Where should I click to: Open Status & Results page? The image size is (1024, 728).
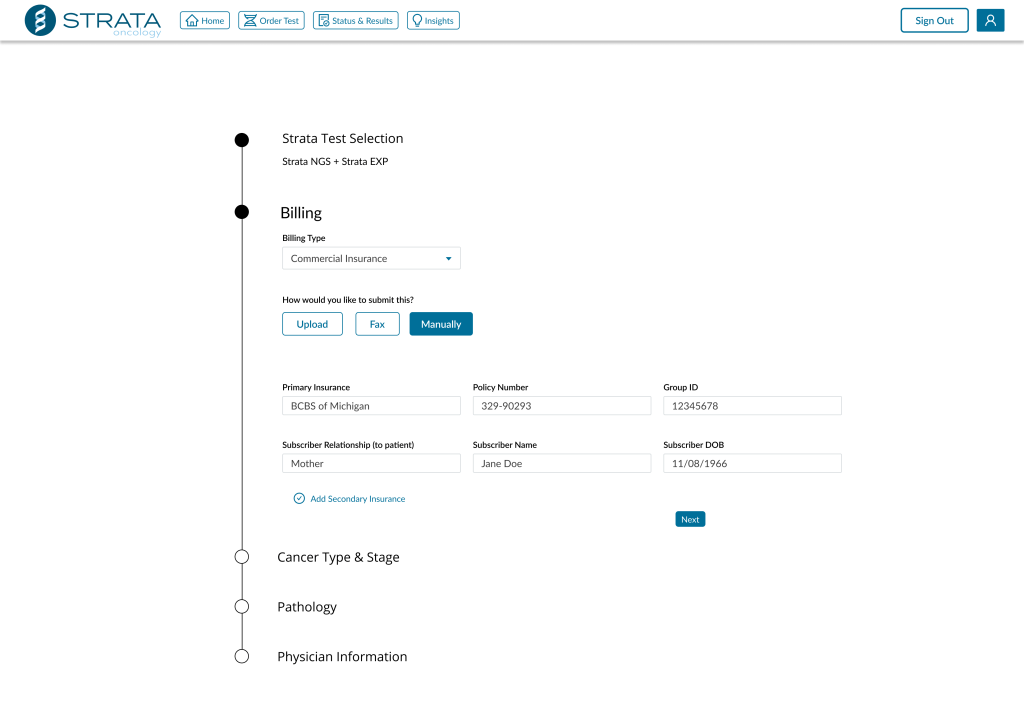355,20
